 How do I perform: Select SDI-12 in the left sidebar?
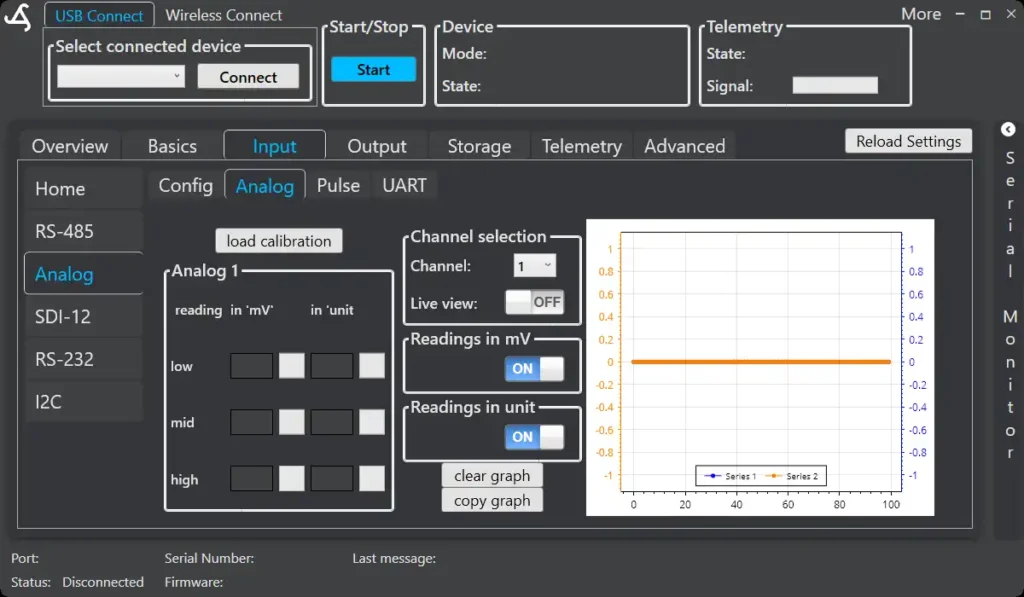click(63, 316)
